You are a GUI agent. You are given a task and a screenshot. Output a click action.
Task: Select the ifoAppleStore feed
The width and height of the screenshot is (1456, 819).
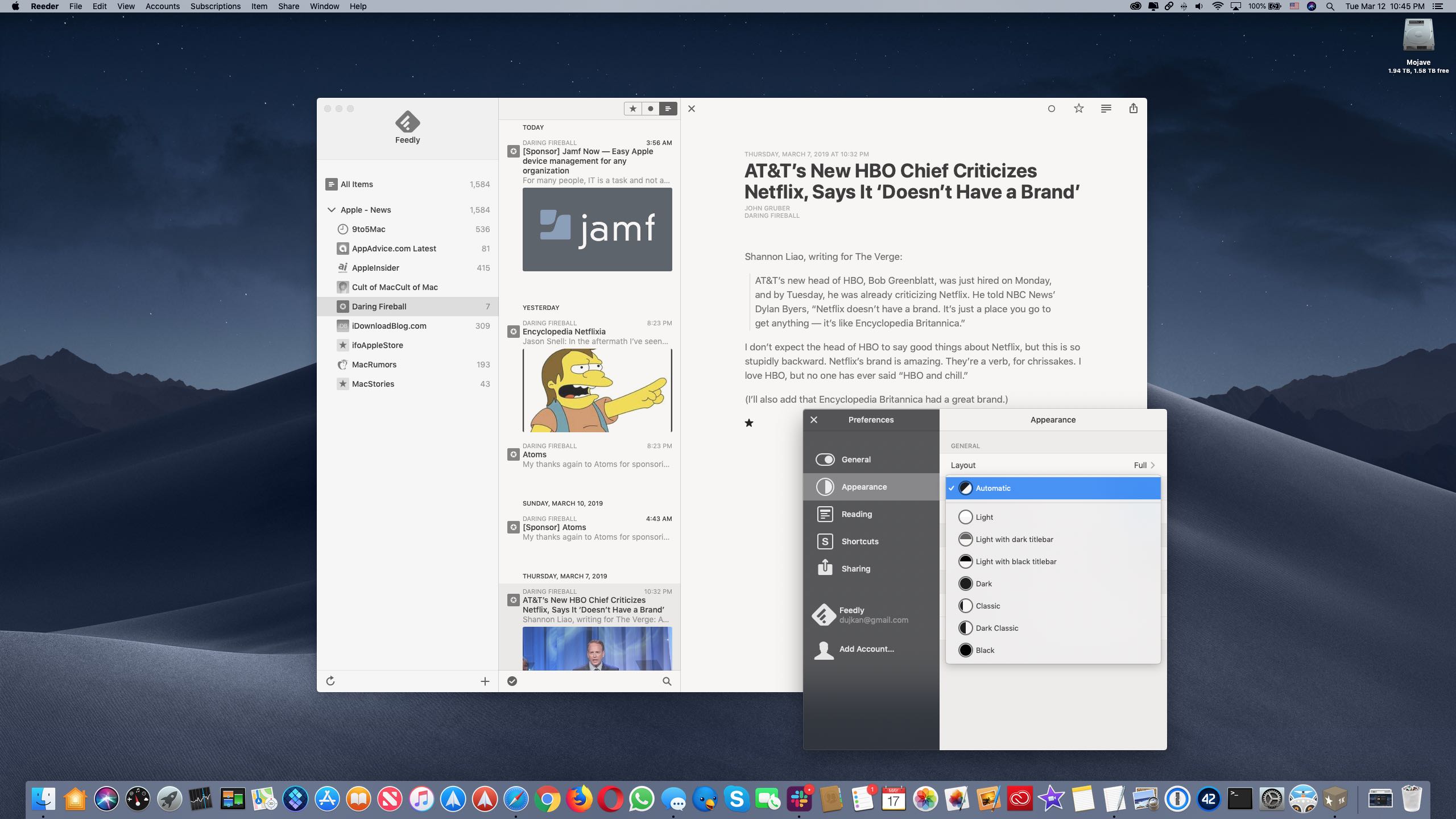(x=407, y=345)
